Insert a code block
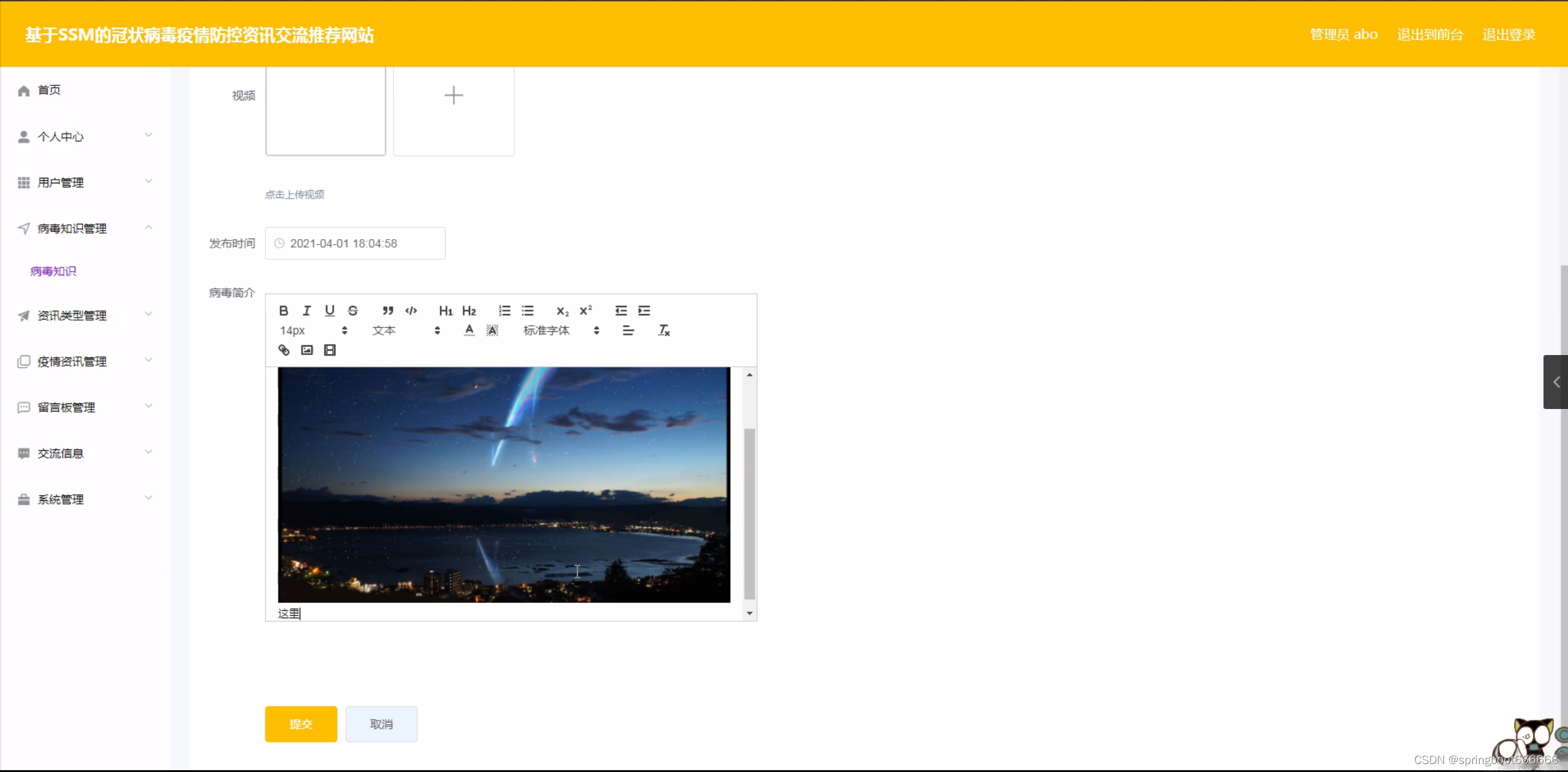This screenshot has height=772, width=1568. (411, 311)
